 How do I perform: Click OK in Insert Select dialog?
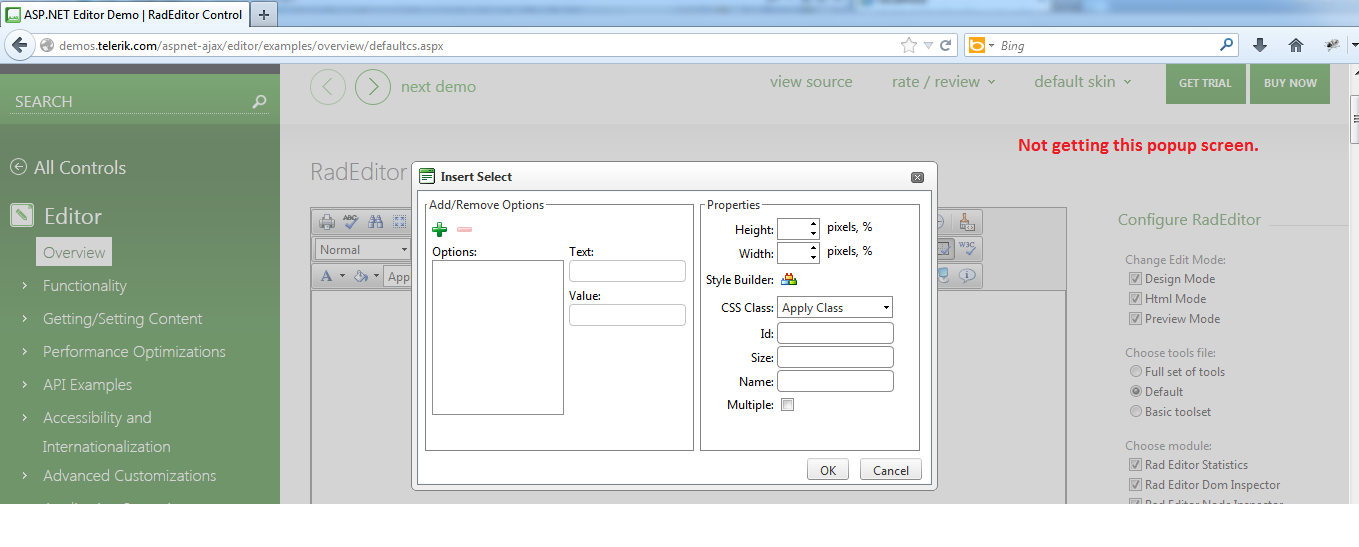(x=828, y=470)
